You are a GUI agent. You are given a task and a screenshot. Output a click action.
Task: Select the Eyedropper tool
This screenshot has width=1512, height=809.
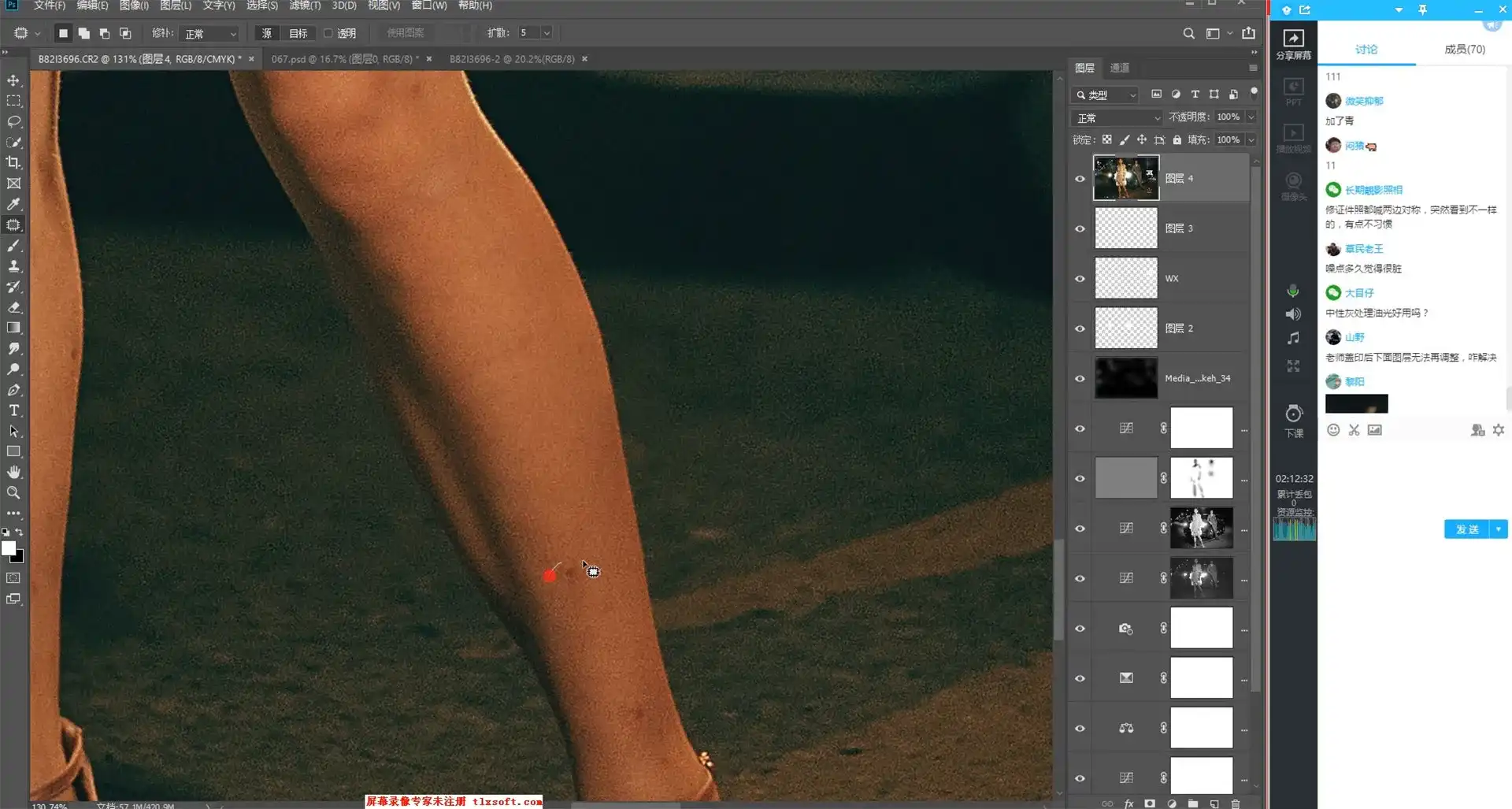(13, 204)
